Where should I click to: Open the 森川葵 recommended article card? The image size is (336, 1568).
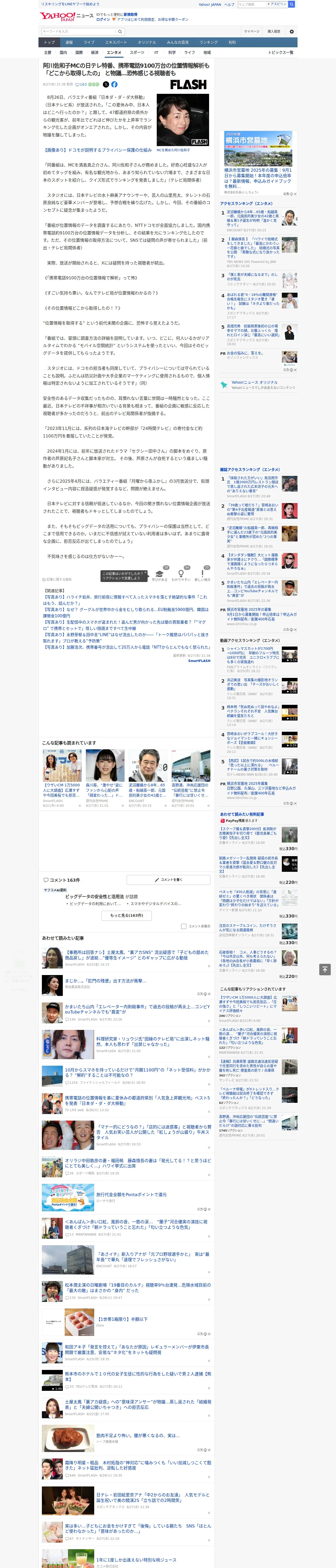tap(105, 779)
